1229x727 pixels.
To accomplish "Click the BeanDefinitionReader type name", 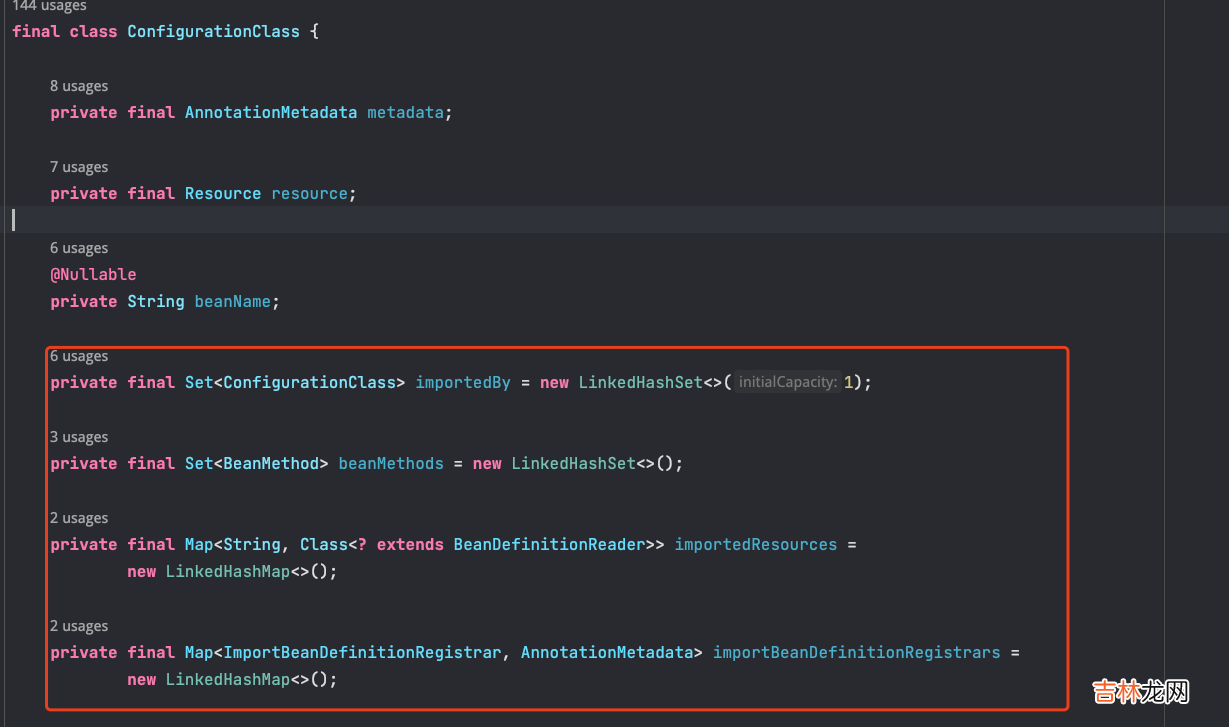I will coord(549,544).
